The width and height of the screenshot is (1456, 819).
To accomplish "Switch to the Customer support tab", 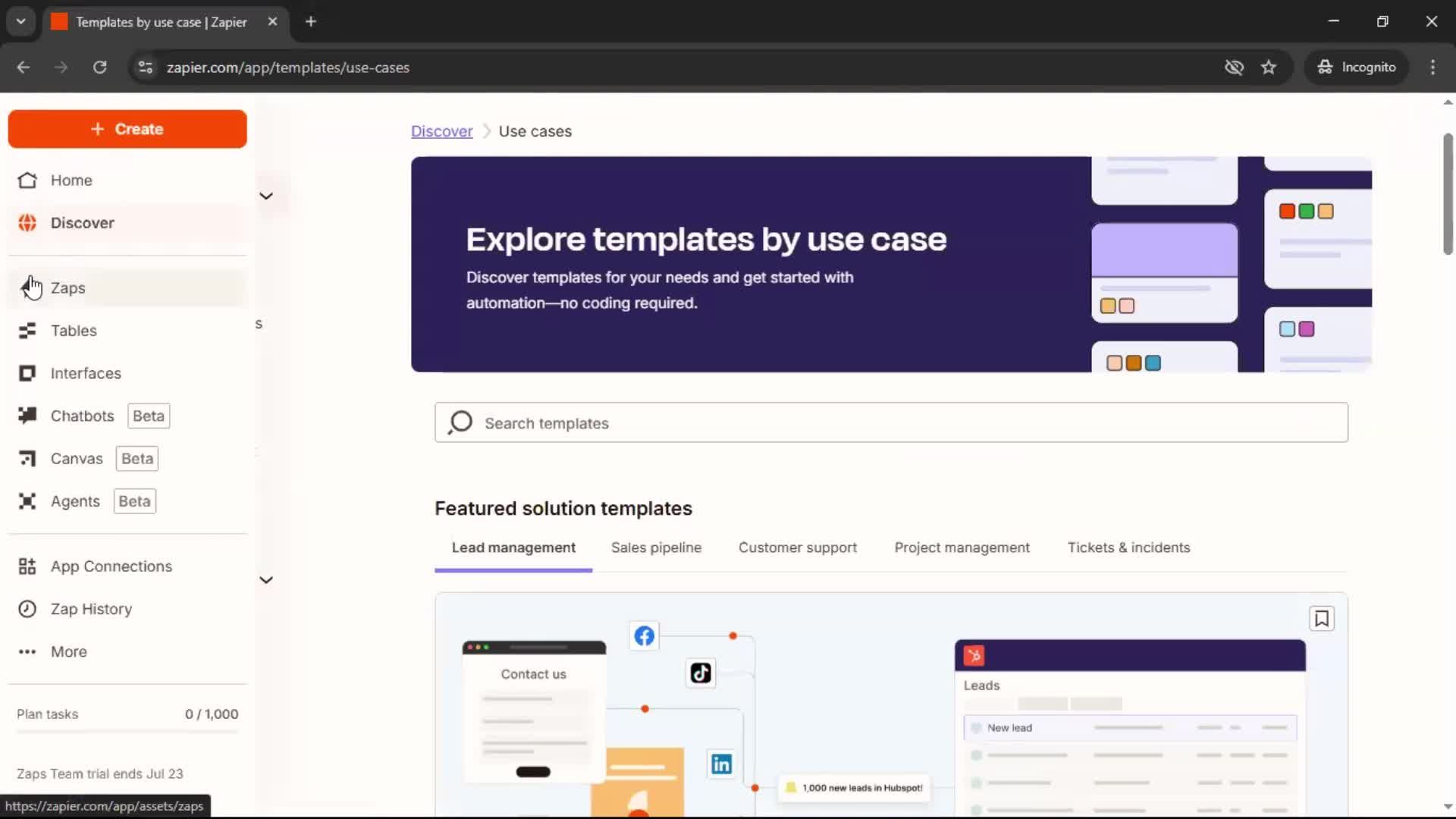I will pos(798,548).
